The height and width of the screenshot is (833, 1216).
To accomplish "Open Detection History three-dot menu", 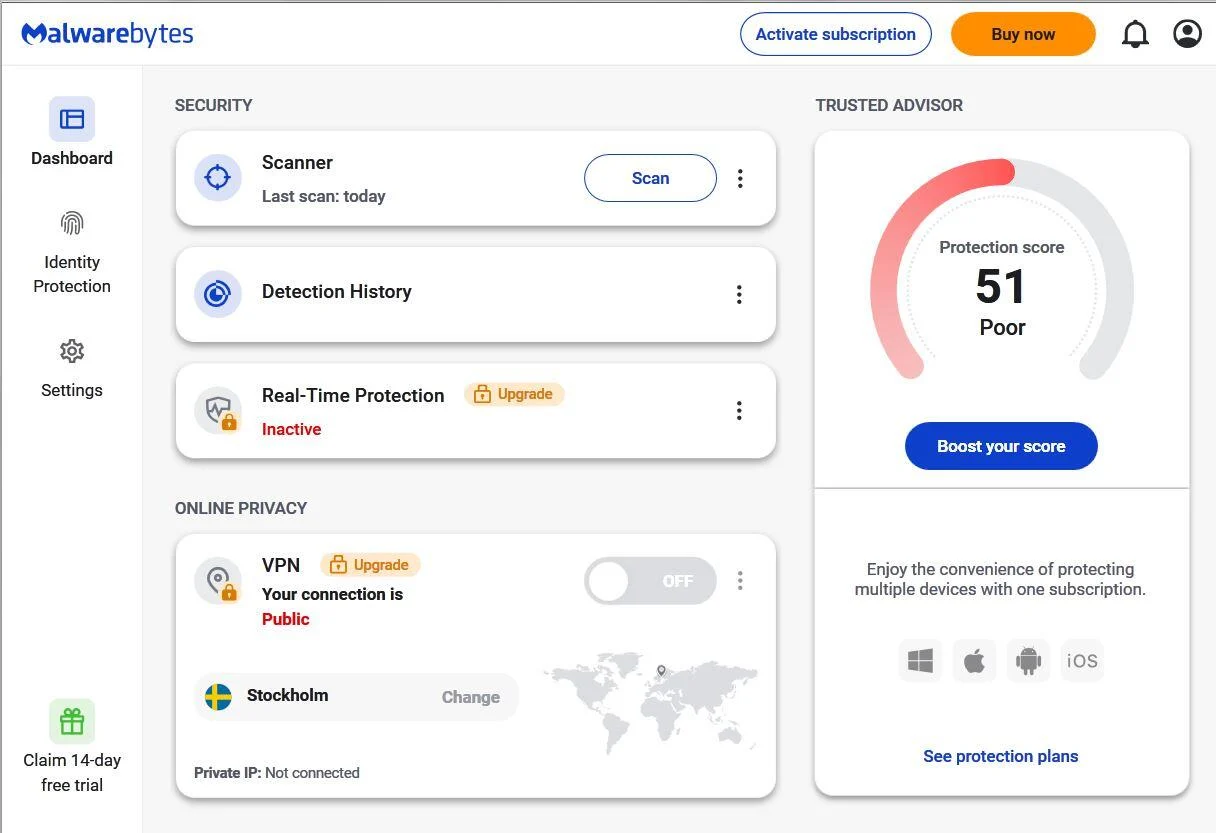I will 739,294.
